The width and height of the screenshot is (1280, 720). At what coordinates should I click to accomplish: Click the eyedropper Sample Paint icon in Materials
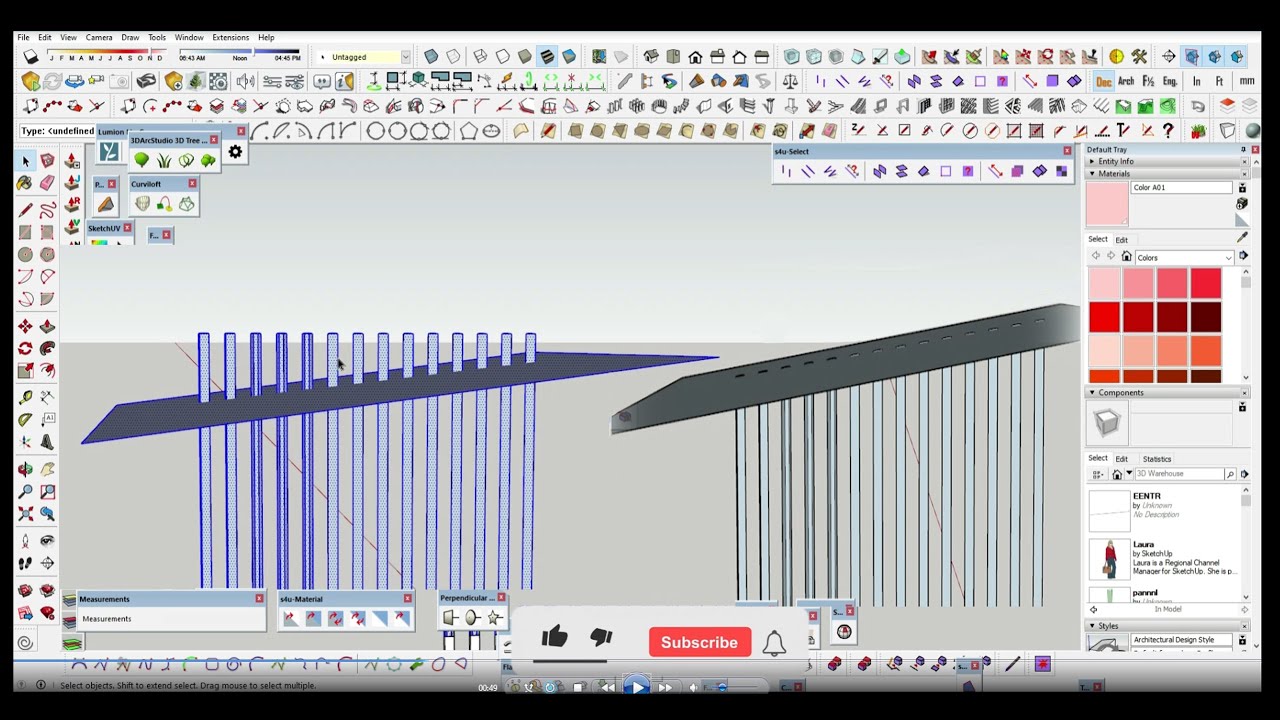pos(1242,238)
